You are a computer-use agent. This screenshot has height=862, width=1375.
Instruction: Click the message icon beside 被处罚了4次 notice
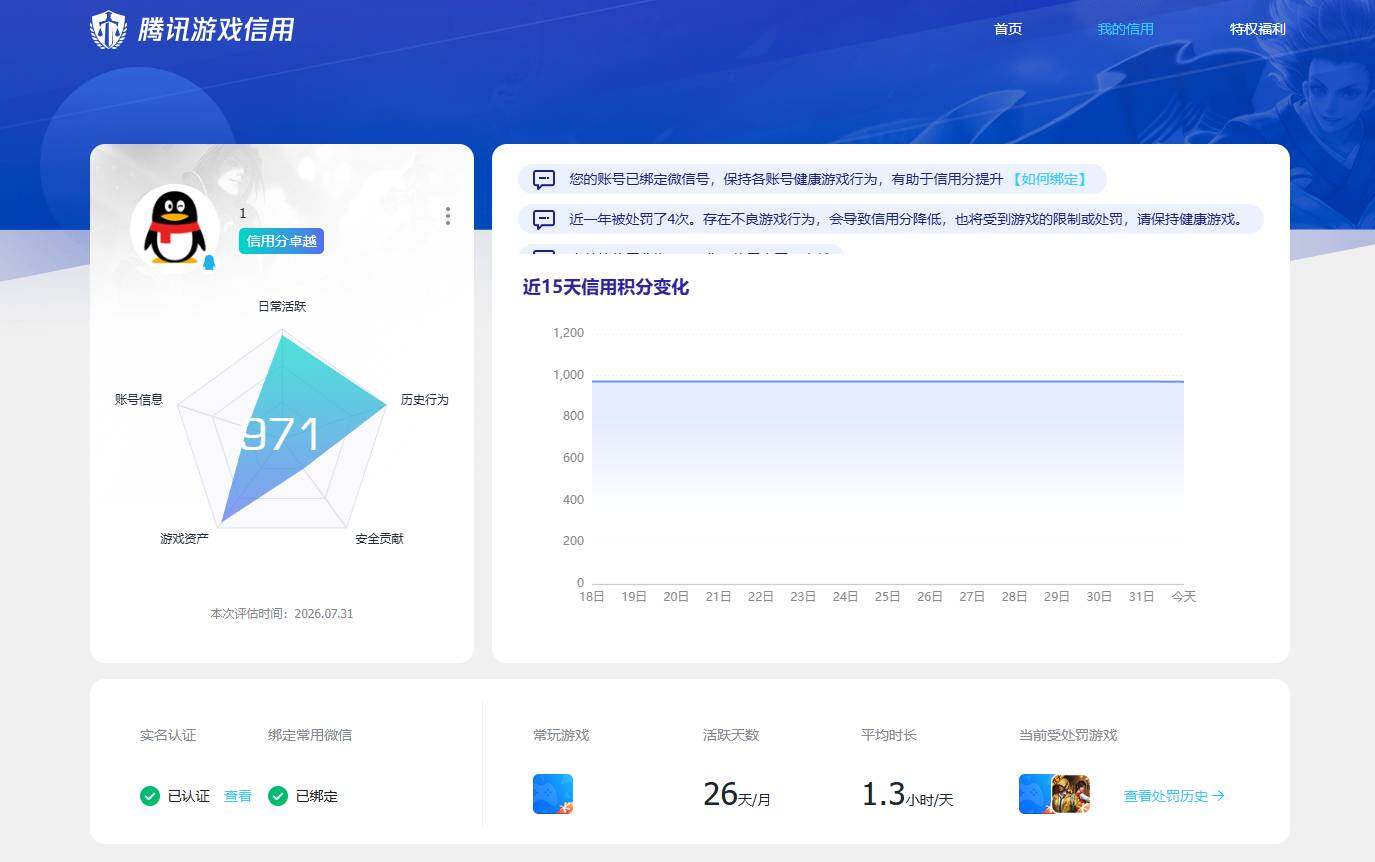(544, 220)
